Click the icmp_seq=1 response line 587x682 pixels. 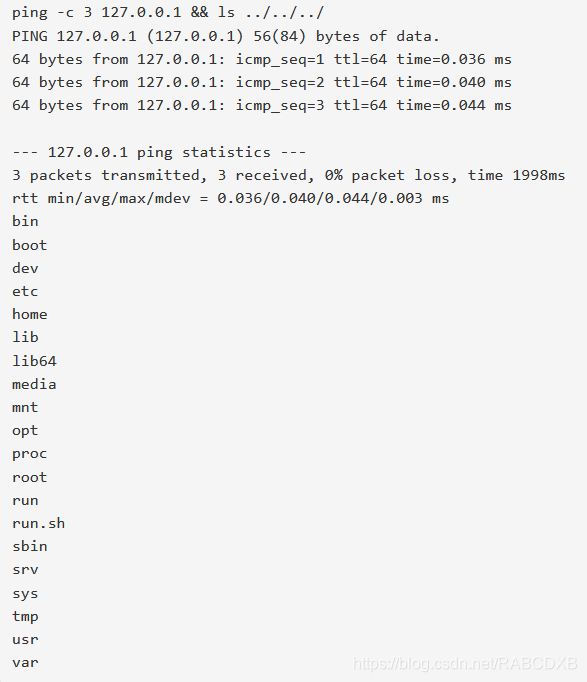(262, 59)
